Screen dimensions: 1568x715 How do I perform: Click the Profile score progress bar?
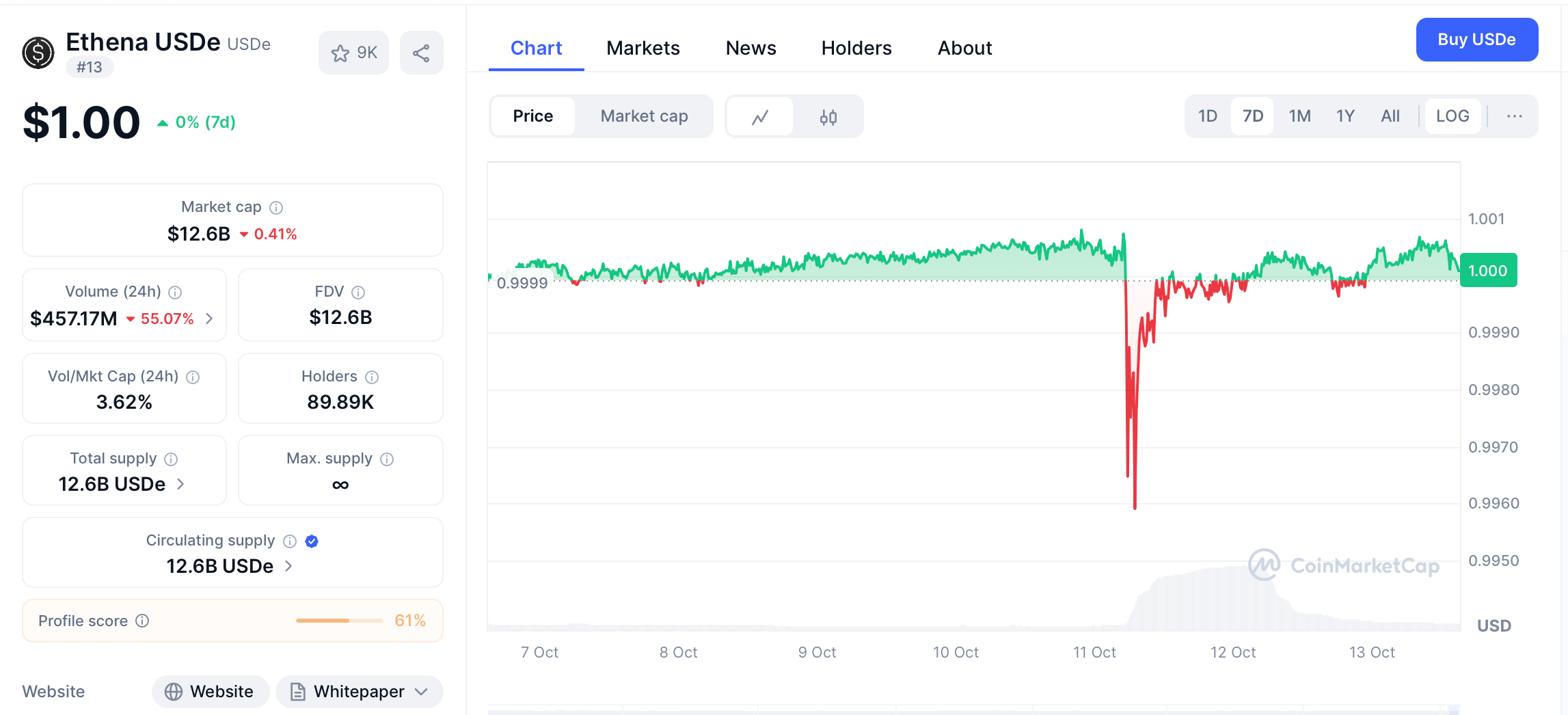point(339,621)
